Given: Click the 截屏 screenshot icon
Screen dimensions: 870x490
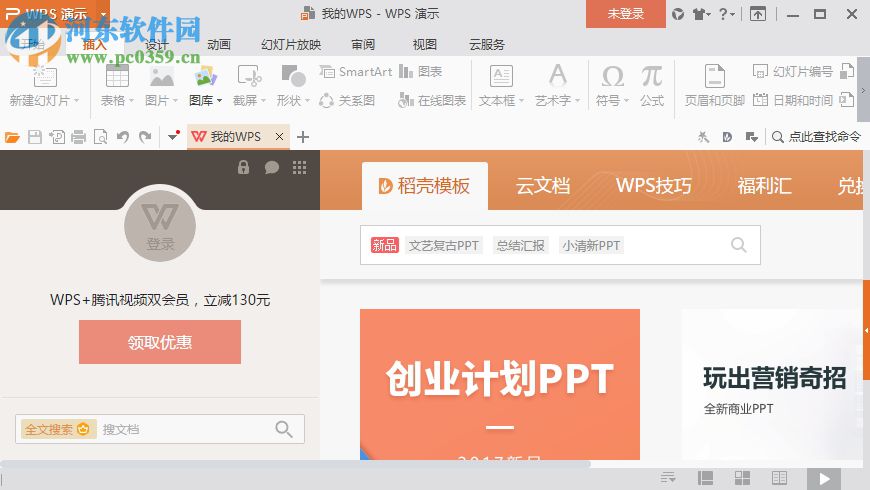Looking at the screenshot, I should [x=249, y=77].
